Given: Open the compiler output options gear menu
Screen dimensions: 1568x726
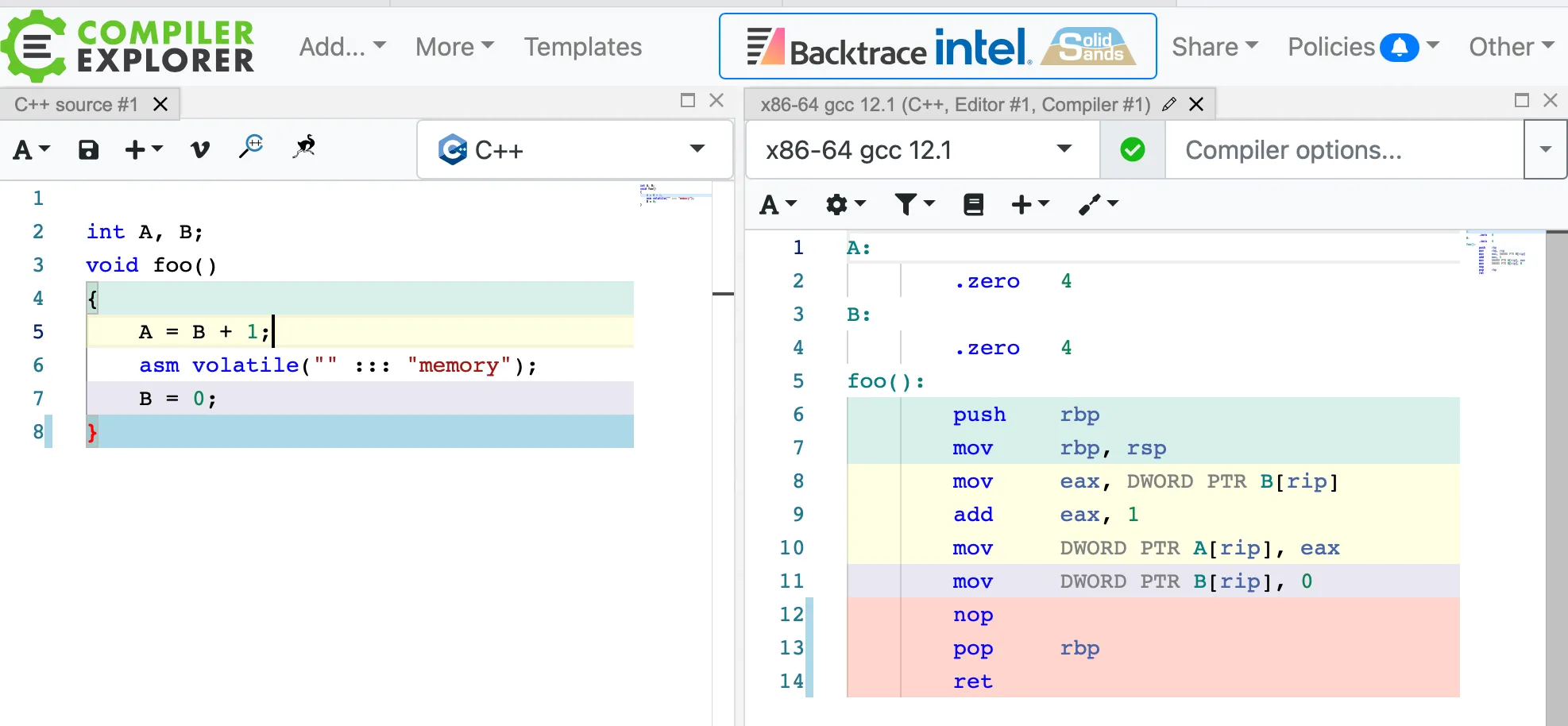Looking at the screenshot, I should click(845, 205).
